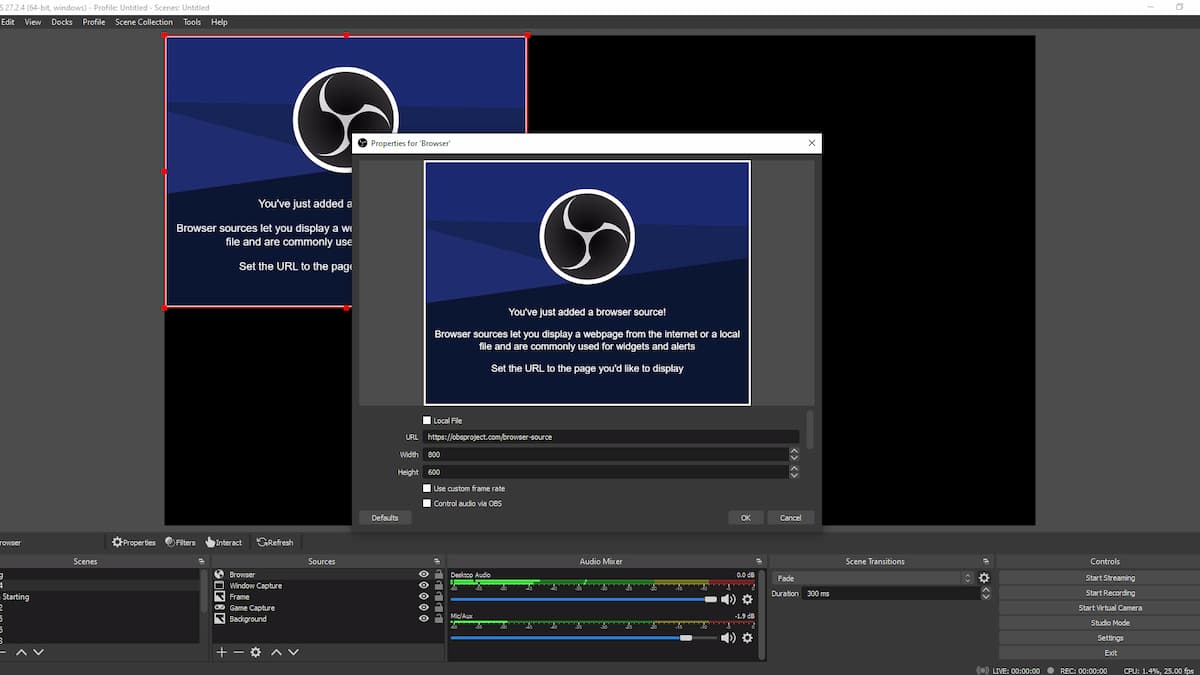
Task: Enable the Local File checkbox
Action: pyautogui.click(x=427, y=421)
